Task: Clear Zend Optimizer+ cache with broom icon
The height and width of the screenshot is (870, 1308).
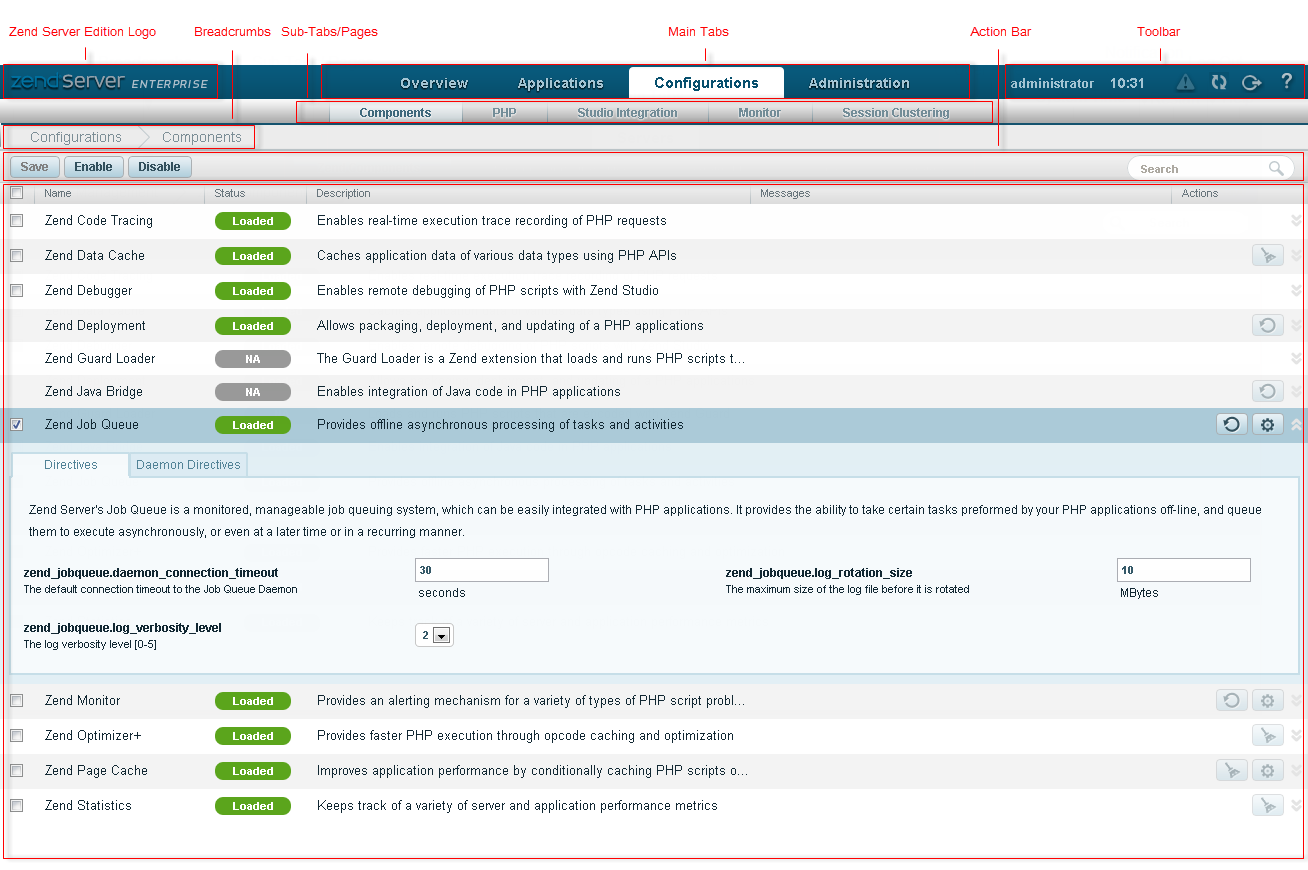Action: [x=1268, y=736]
